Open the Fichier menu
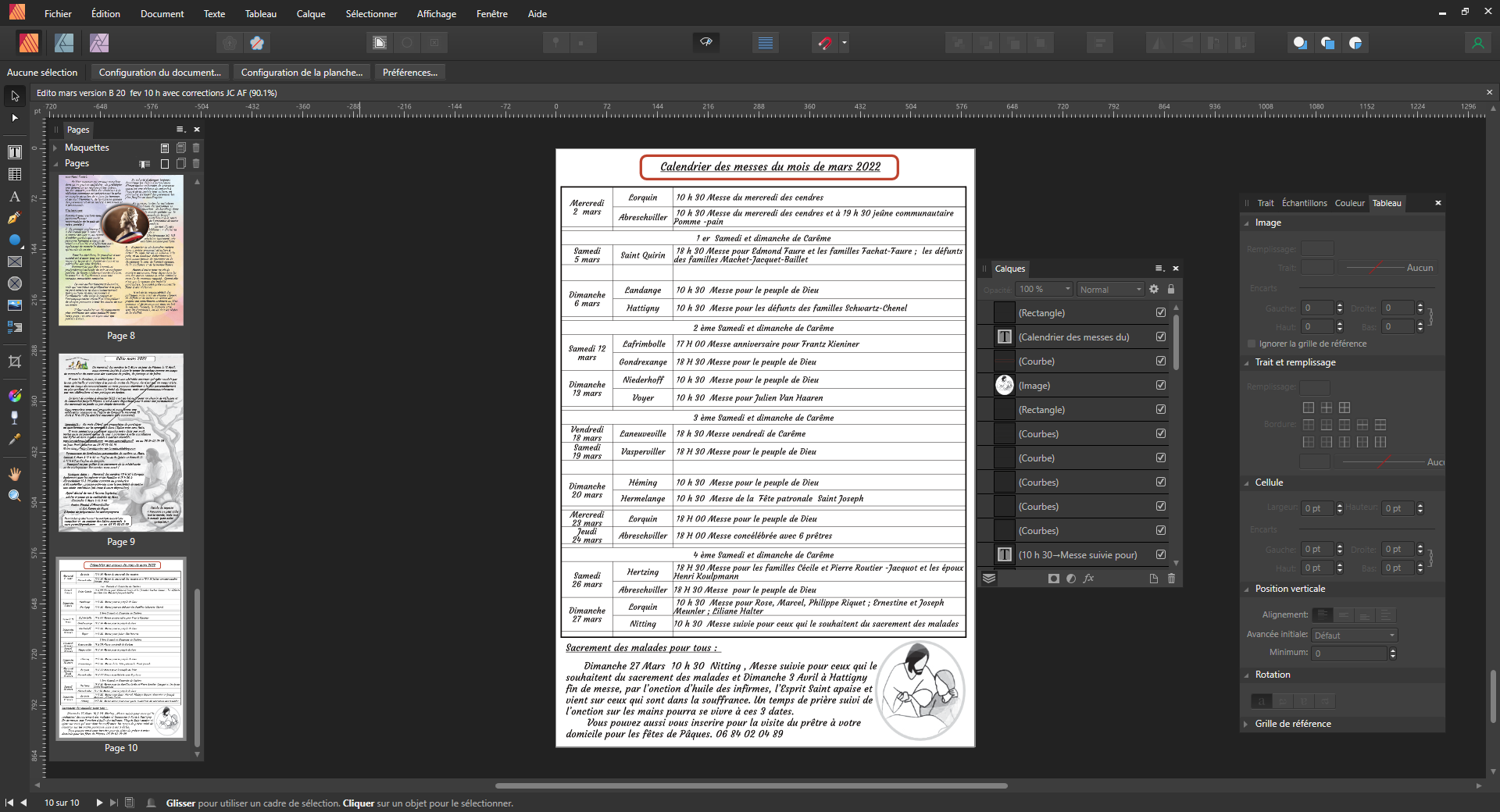Image resolution: width=1500 pixels, height=812 pixels. [58, 13]
